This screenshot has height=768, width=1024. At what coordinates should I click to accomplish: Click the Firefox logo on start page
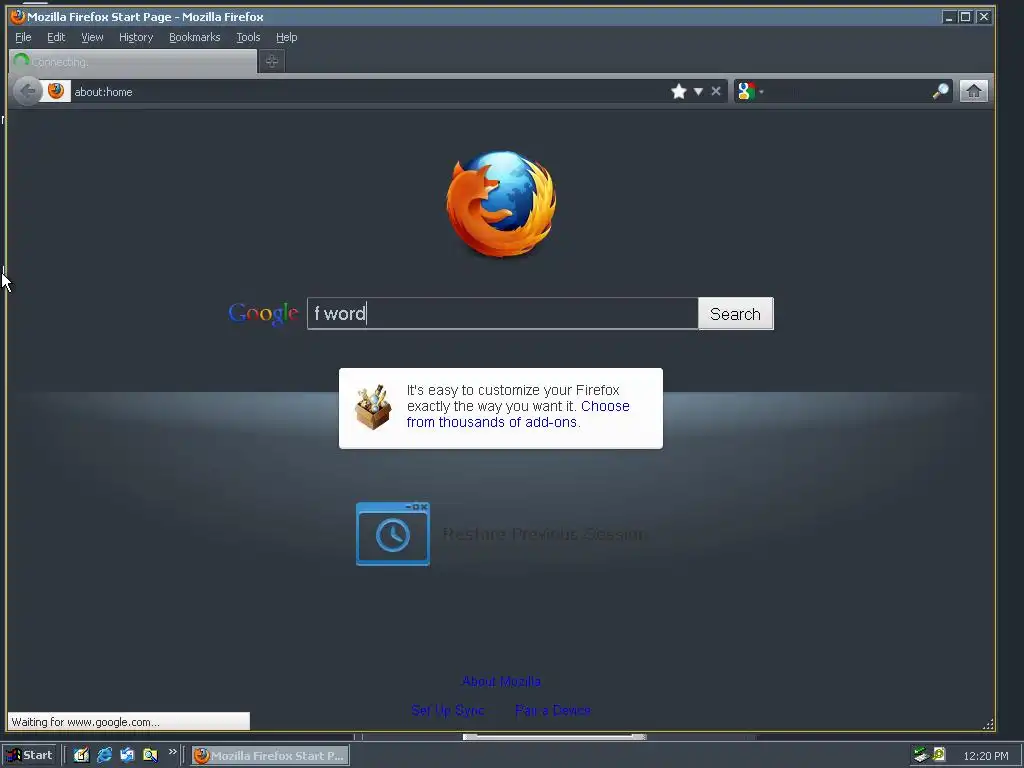502,204
